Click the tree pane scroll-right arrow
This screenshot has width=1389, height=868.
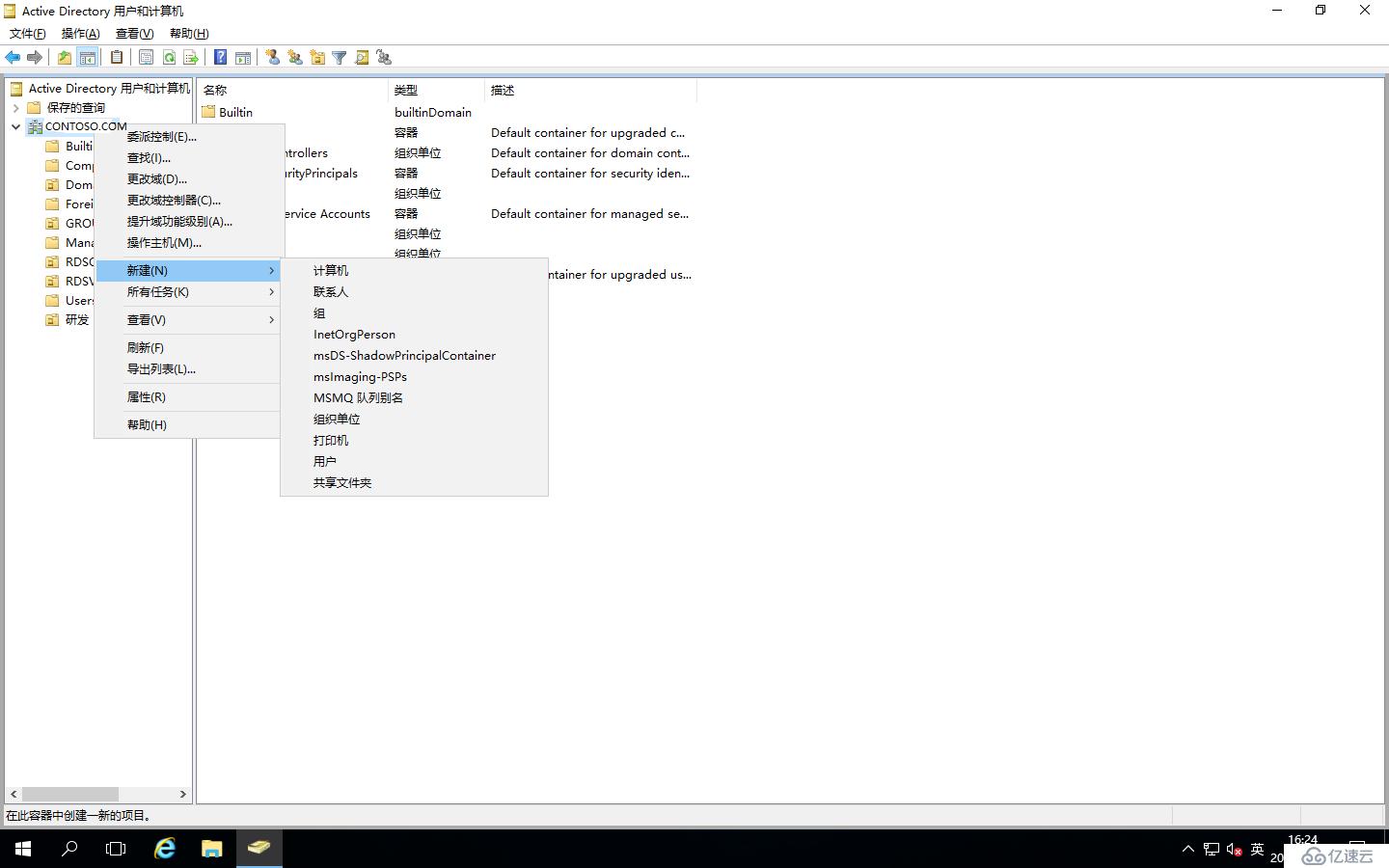tap(182, 795)
